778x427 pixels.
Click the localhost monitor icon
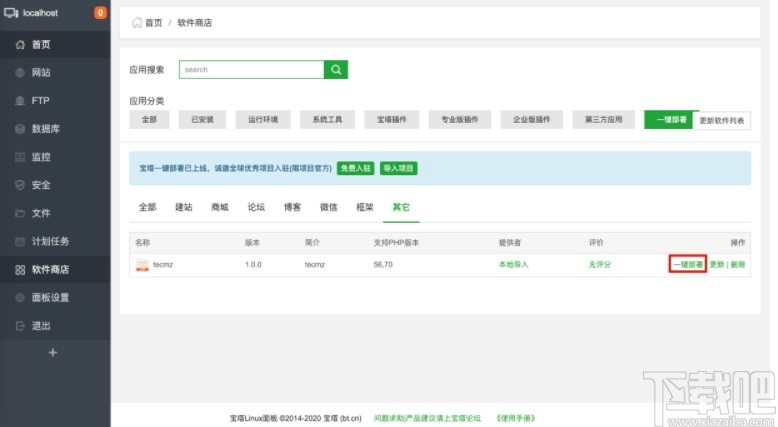(x=11, y=13)
